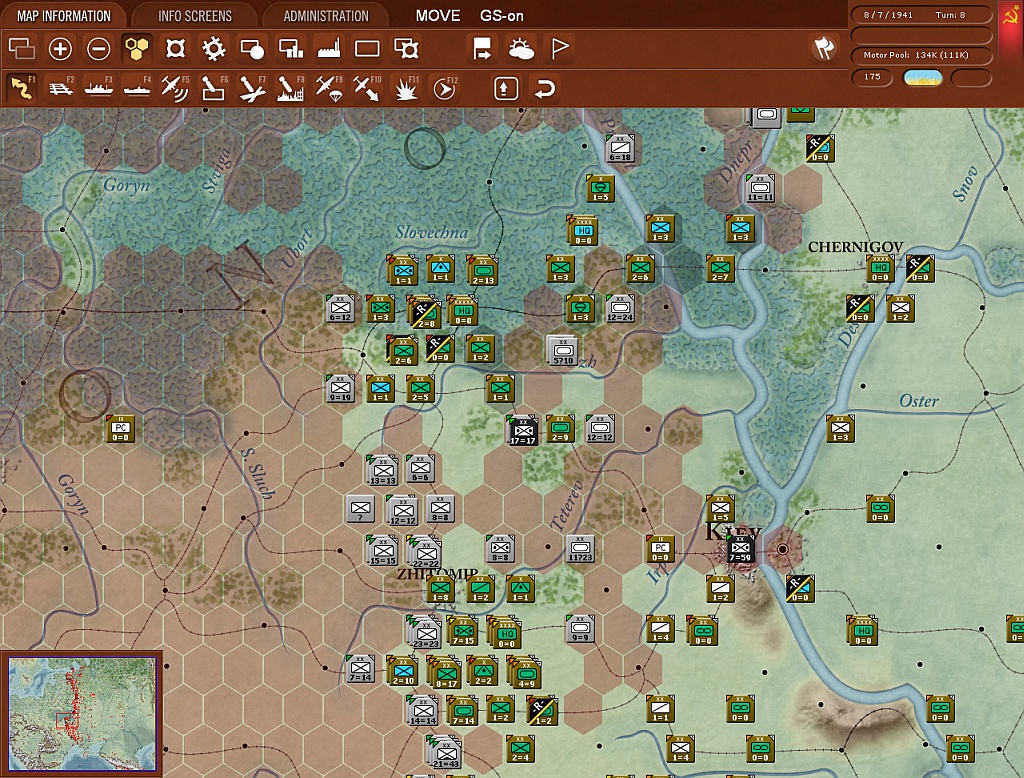This screenshot has height=778, width=1024.
Task: Select Air transport mode (F9) parachute icon
Action: pos(328,88)
